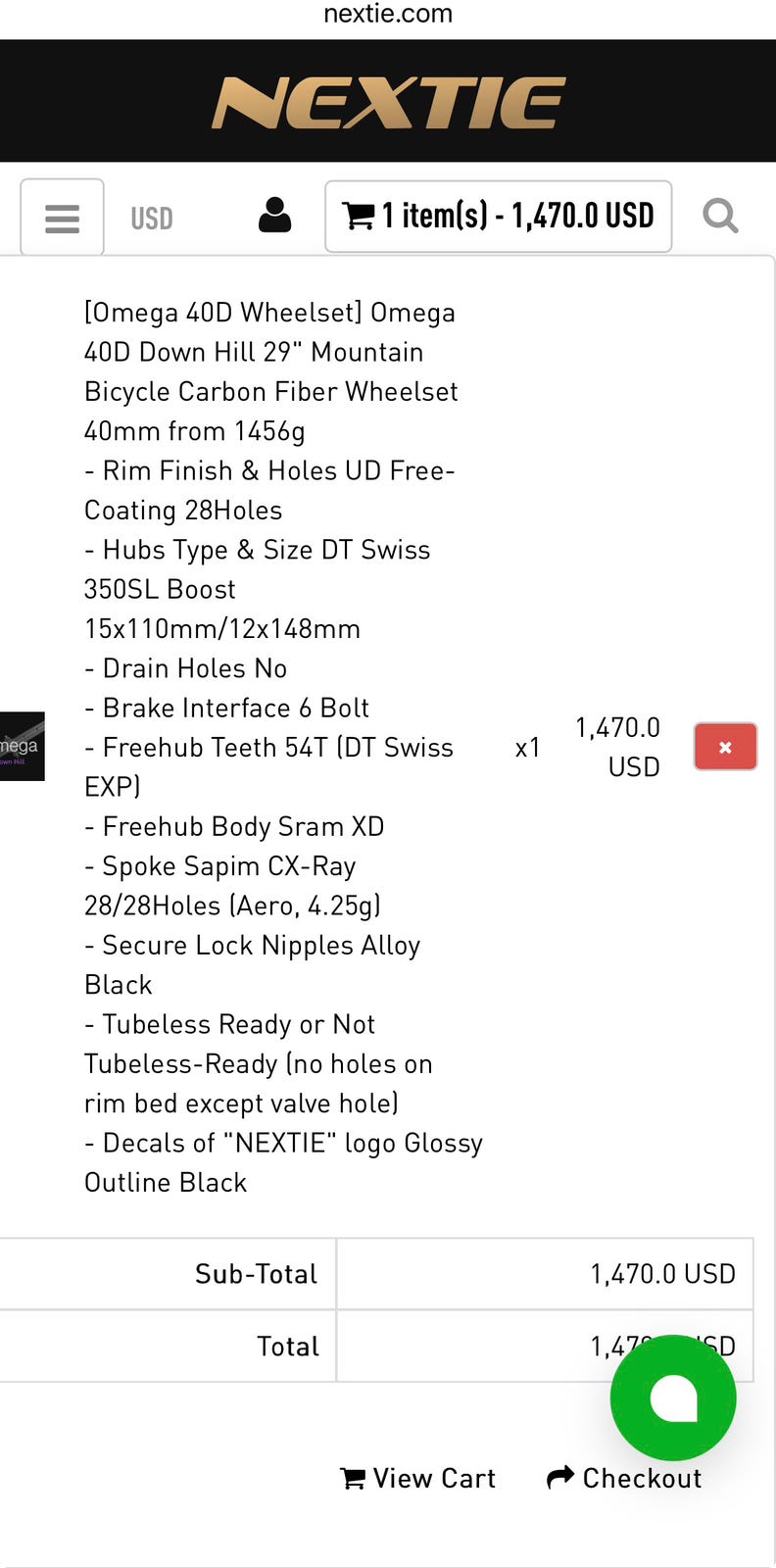Click the Sub-Total label cell
Viewport: 776px width, 1568px height.
click(169, 1273)
